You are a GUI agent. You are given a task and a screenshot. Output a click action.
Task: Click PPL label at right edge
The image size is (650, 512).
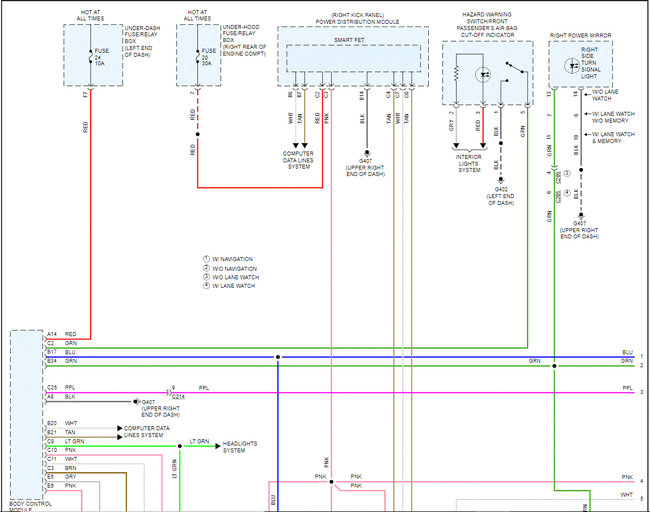628,388
